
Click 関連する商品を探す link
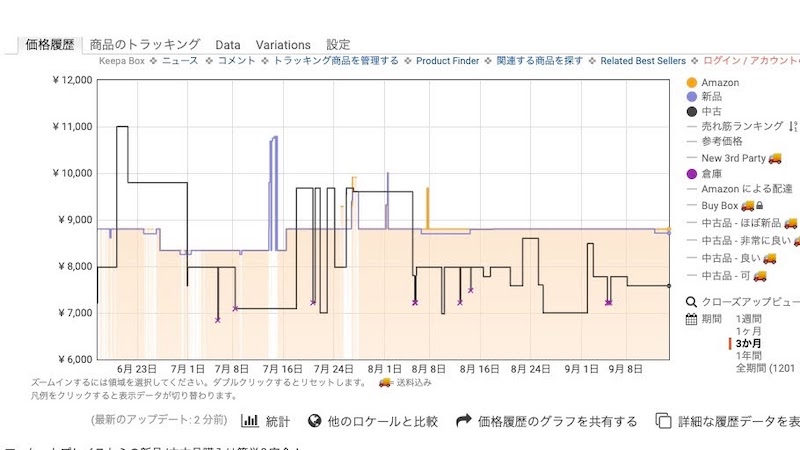539,61
